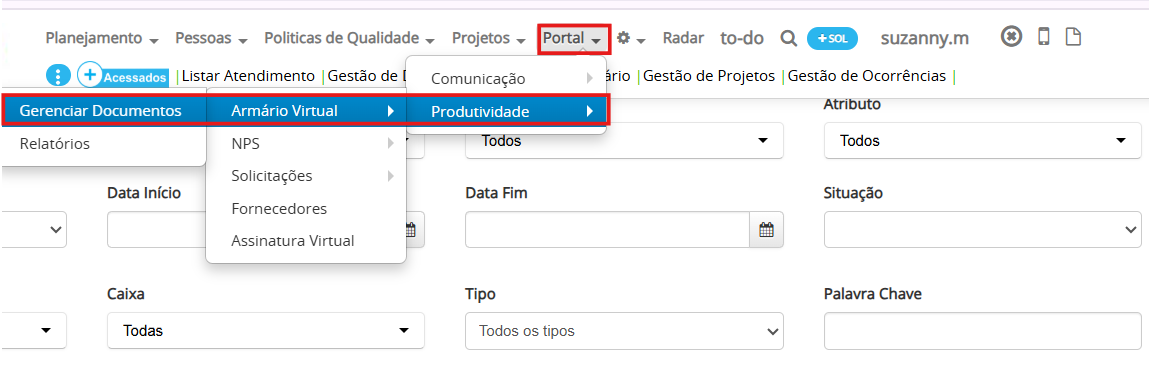Click the mobile phone icon
This screenshot has width=1149, height=367.
(1043, 37)
